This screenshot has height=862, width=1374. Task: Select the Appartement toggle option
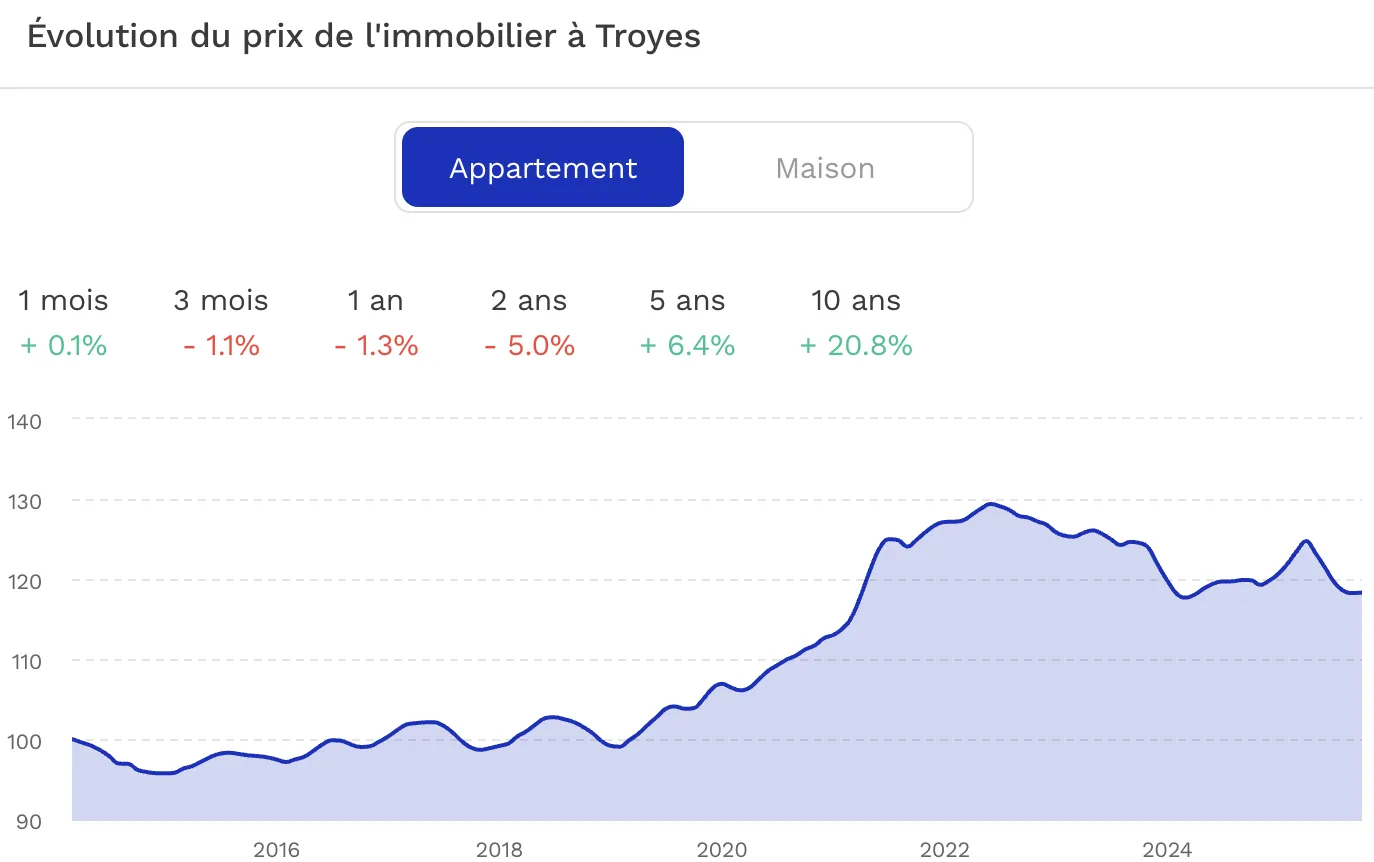point(542,168)
